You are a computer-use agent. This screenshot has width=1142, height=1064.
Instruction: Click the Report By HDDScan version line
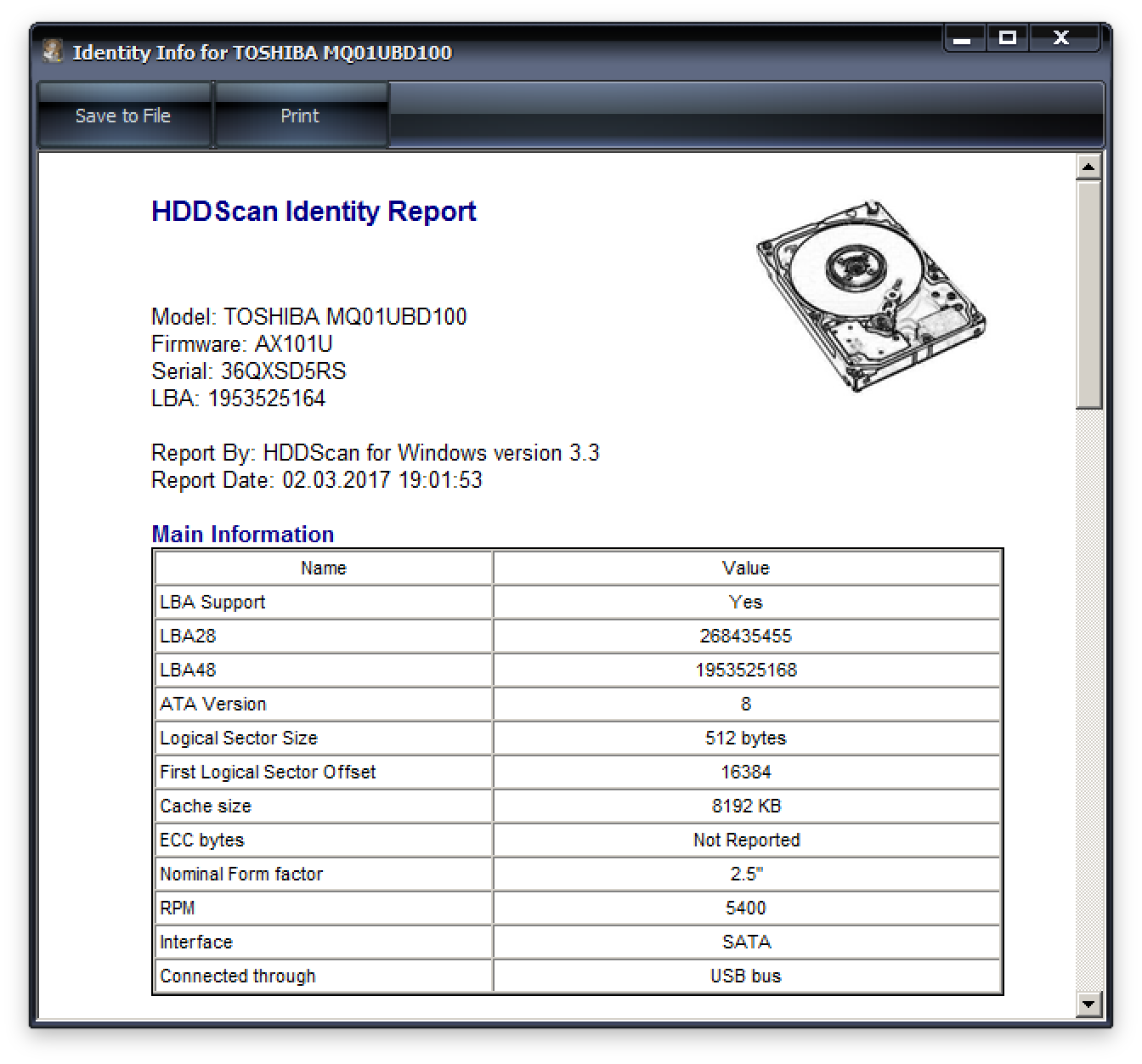[376, 453]
